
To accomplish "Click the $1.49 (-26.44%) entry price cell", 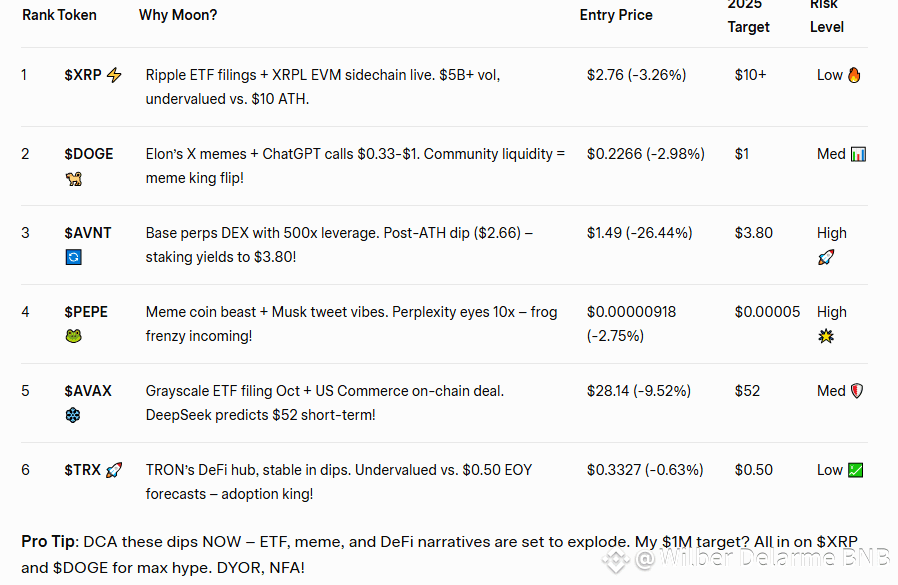I will [x=640, y=233].
